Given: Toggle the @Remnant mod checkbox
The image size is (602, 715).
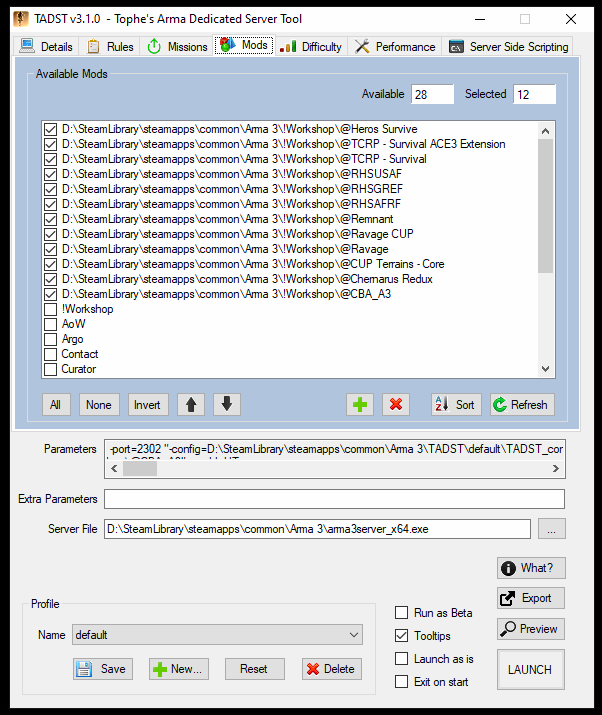Looking at the screenshot, I should (51, 219).
